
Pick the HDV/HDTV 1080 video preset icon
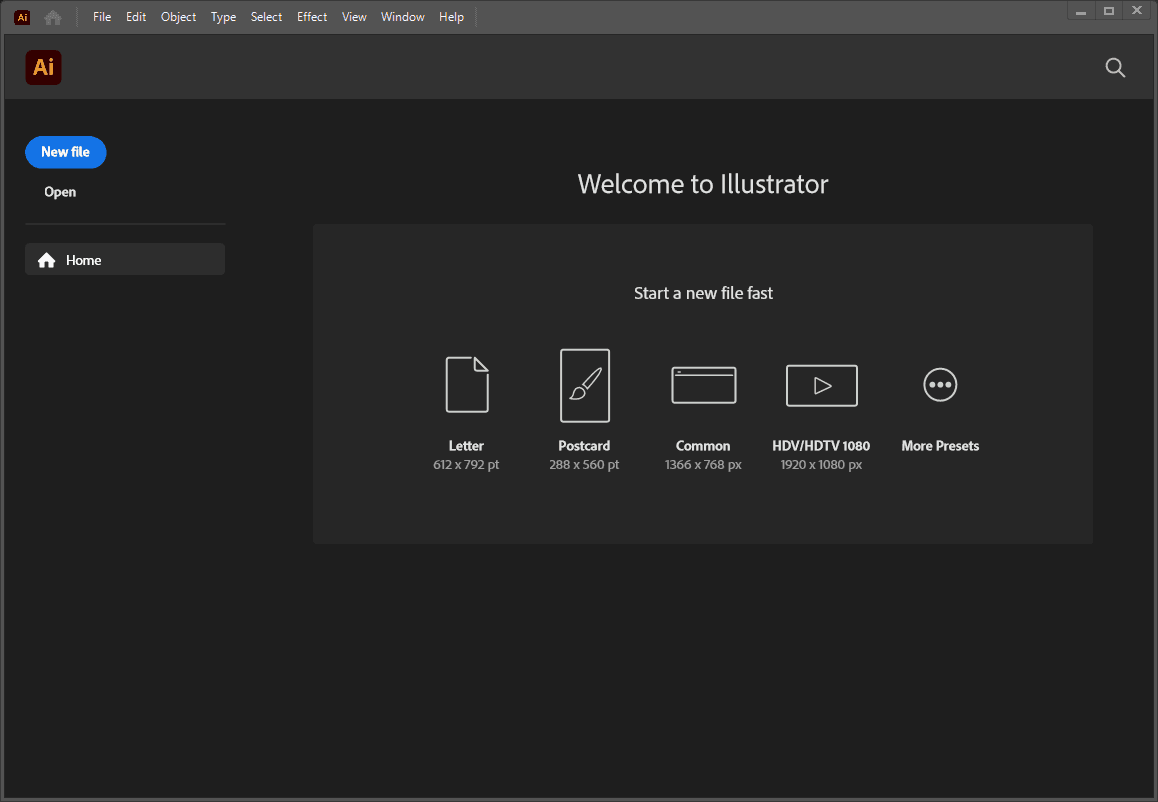821,385
